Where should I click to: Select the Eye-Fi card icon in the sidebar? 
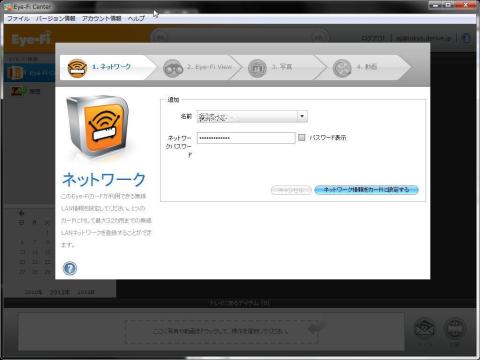coord(15,73)
